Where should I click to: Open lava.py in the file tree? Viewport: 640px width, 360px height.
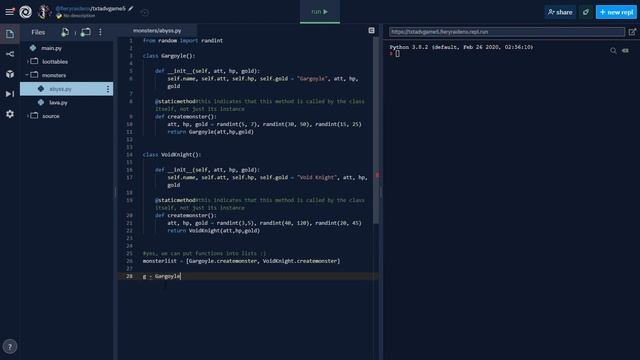[x=58, y=102]
